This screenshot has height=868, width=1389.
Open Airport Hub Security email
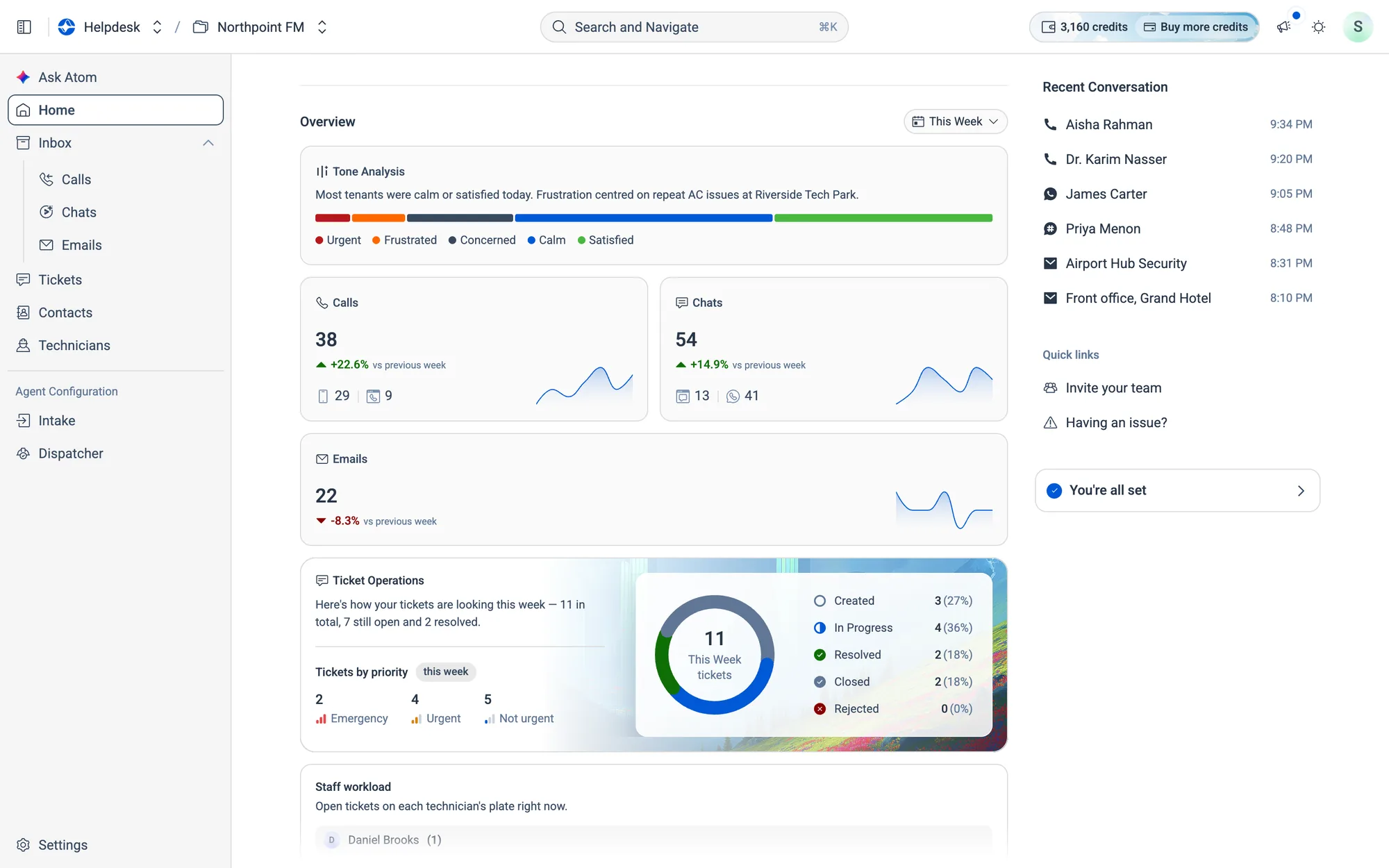pyautogui.click(x=1178, y=263)
